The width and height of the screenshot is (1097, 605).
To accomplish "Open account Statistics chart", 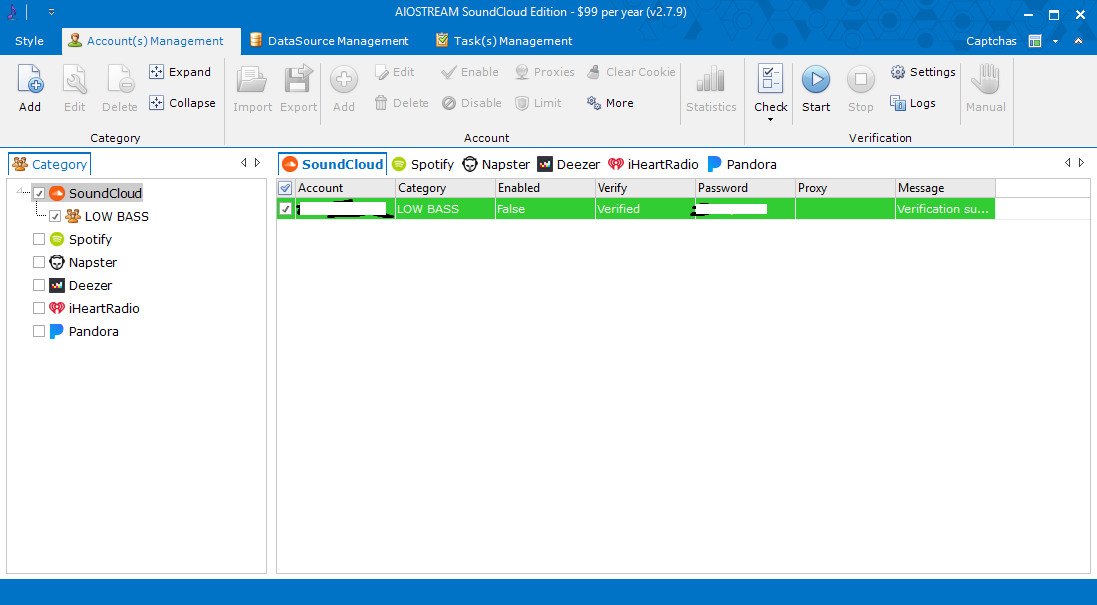I will pos(711,80).
